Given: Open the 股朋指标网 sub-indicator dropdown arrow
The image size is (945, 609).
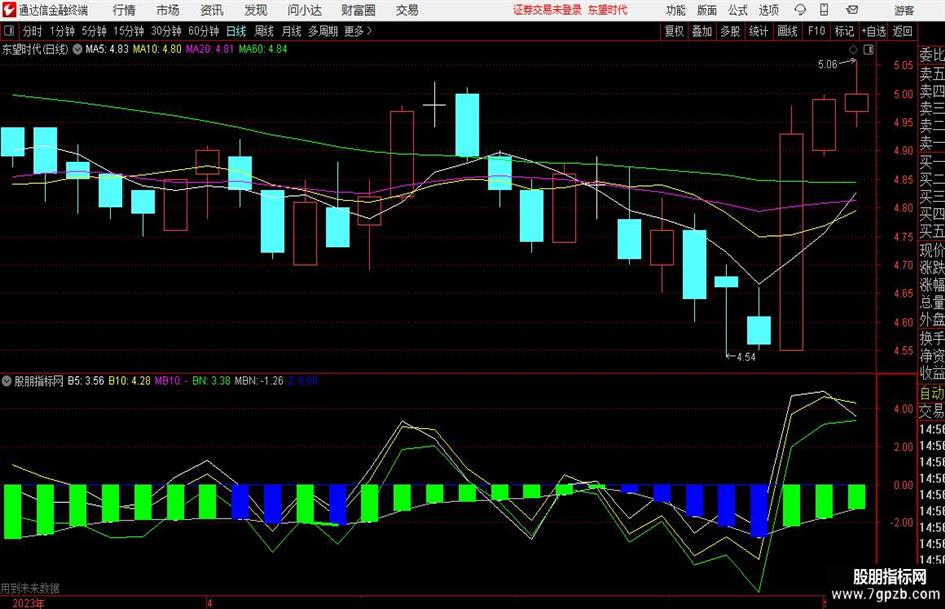Looking at the screenshot, I should tap(7, 381).
